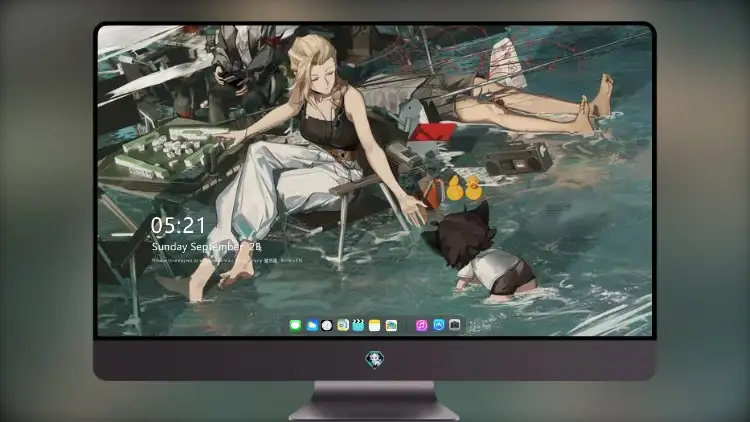Screen dimensions: 750x422
Task: Open the clapperboard video app in dock
Action: point(358,326)
